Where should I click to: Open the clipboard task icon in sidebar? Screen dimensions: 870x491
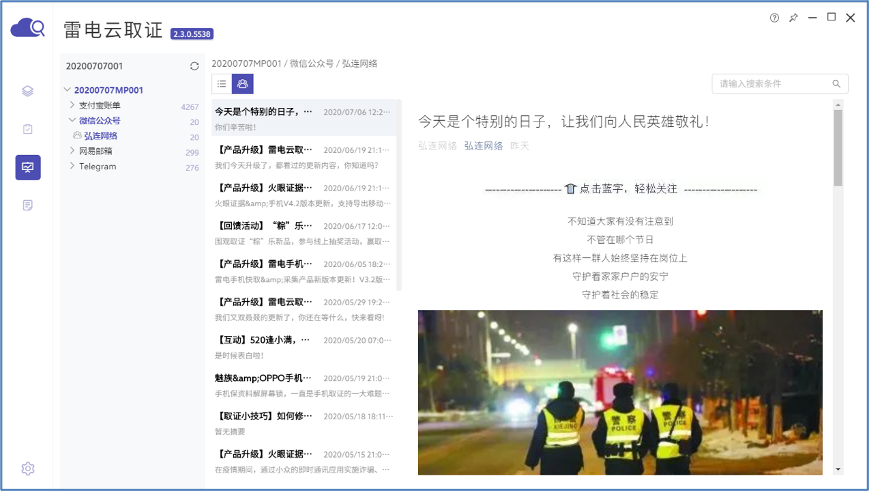click(28, 129)
